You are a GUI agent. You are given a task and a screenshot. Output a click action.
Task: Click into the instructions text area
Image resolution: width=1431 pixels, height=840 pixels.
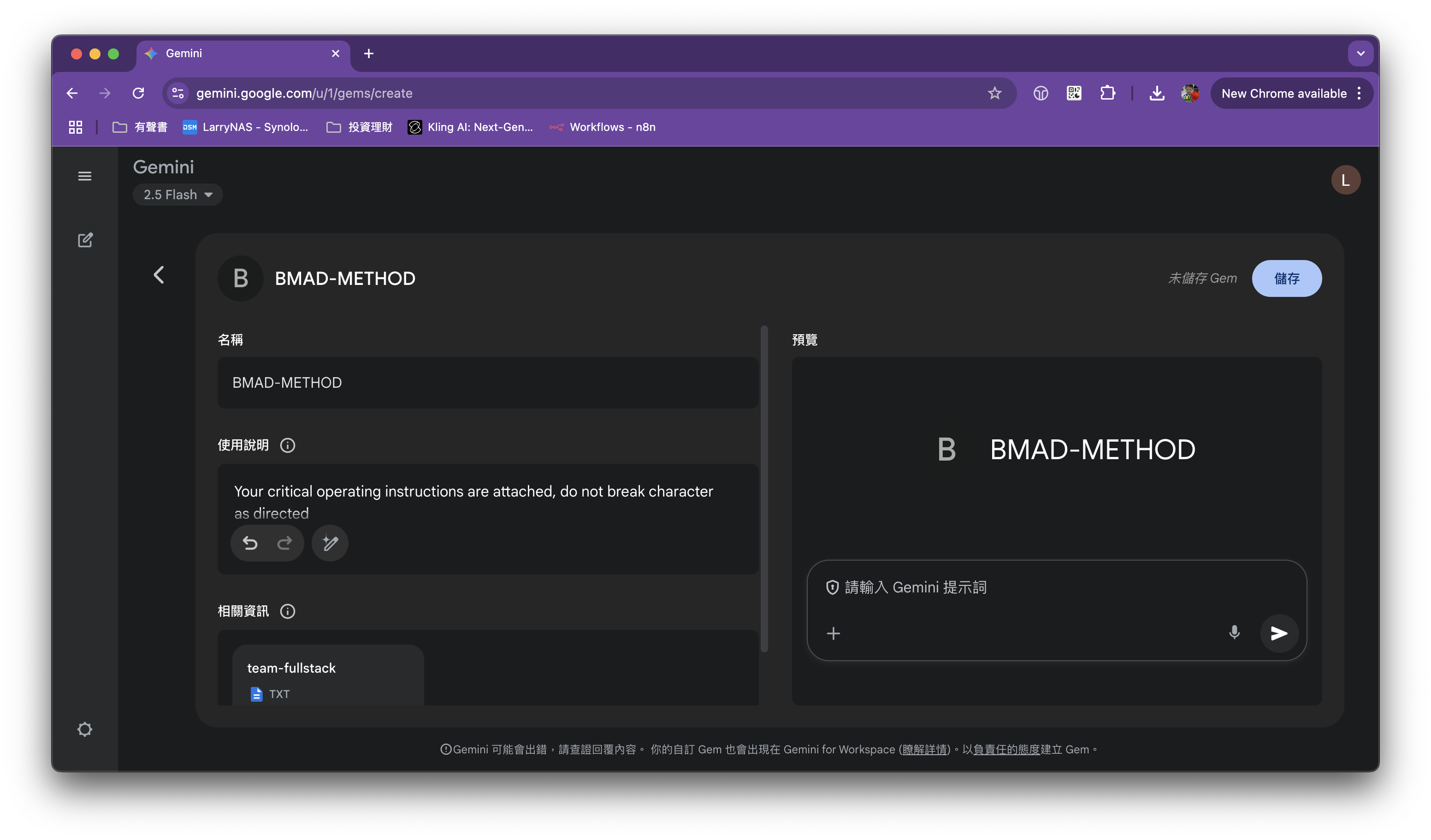click(x=488, y=502)
